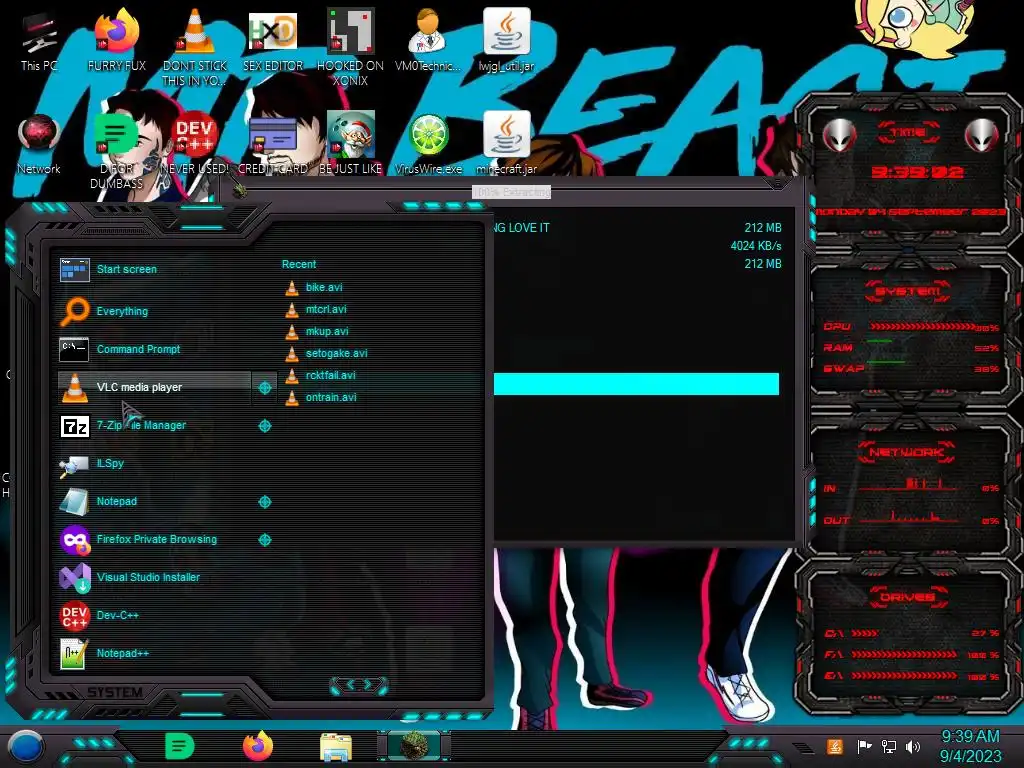Open network tray icon
The width and height of the screenshot is (1024, 768).
[888, 746]
